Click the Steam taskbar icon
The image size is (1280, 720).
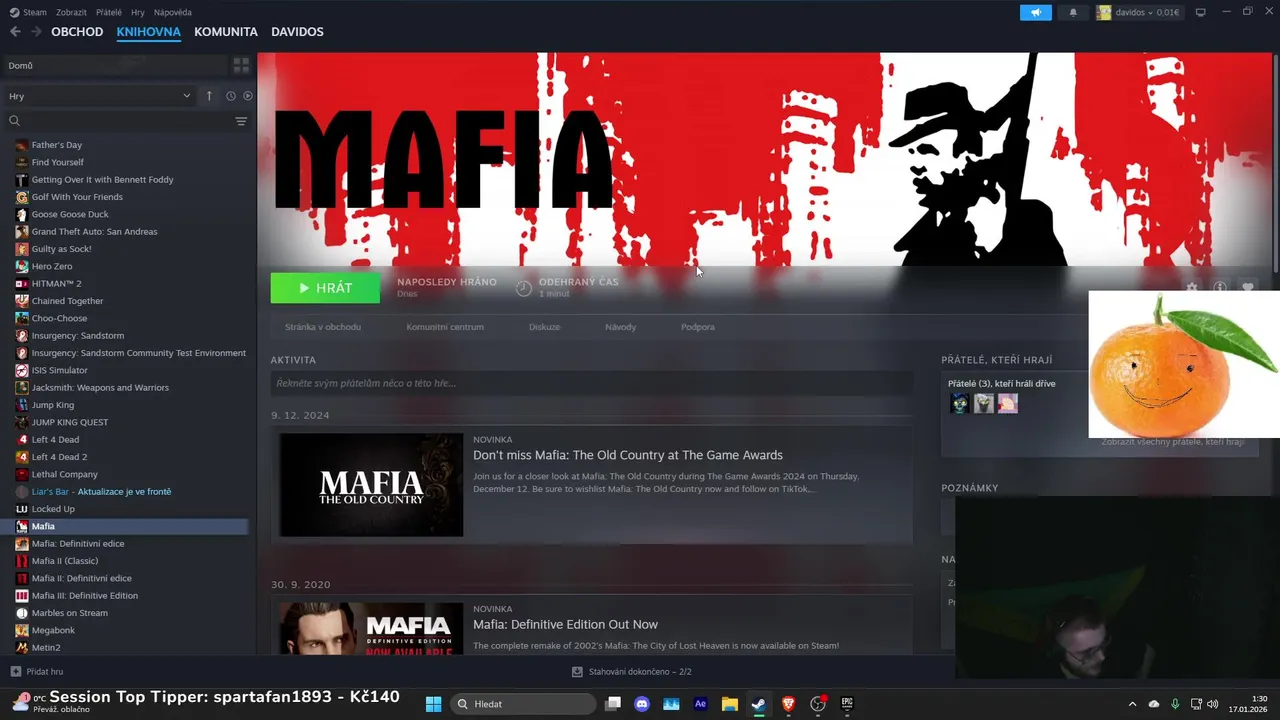point(759,704)
